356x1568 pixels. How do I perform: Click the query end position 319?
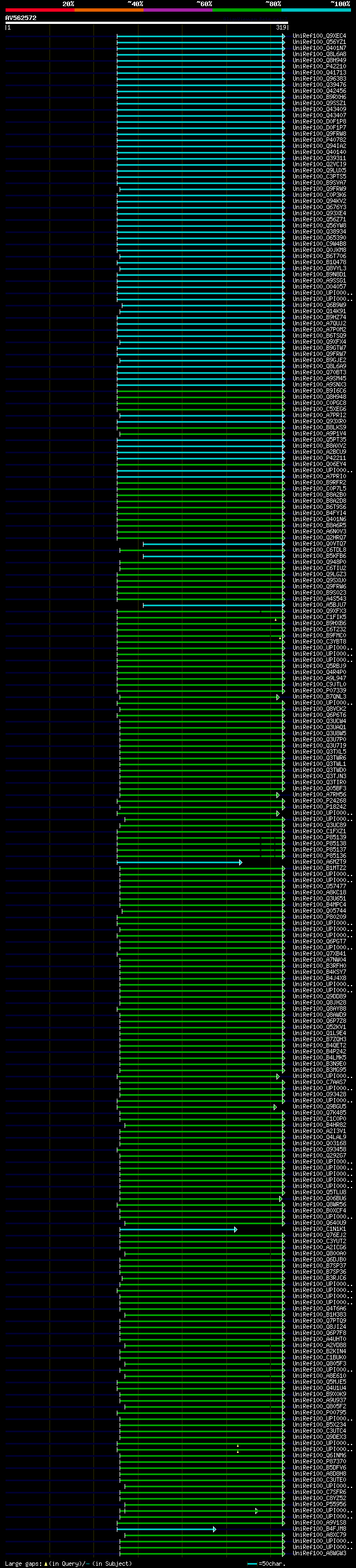(x=281, y=27)
